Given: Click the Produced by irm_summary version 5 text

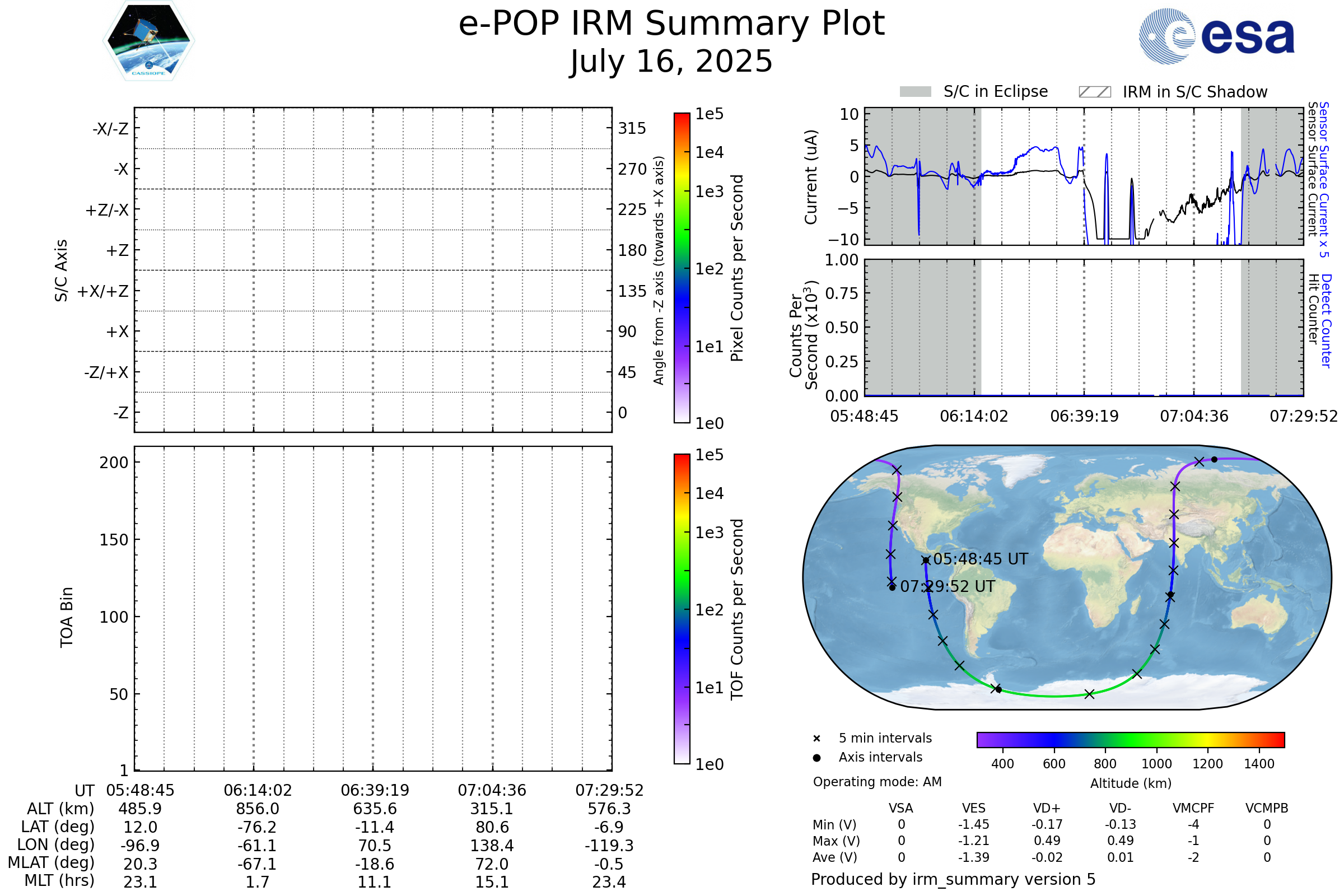Looking at the screenshot, I should tap(953, 879).
